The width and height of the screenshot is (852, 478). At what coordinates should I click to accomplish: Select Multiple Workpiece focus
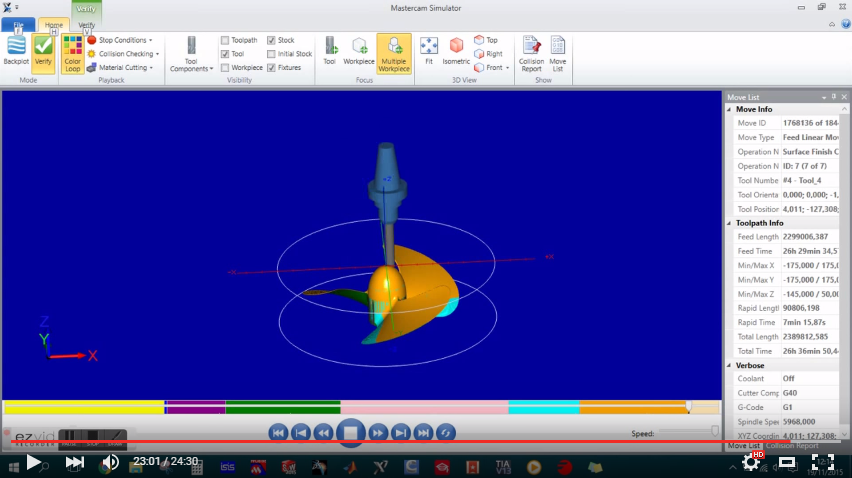pos(394,53)
